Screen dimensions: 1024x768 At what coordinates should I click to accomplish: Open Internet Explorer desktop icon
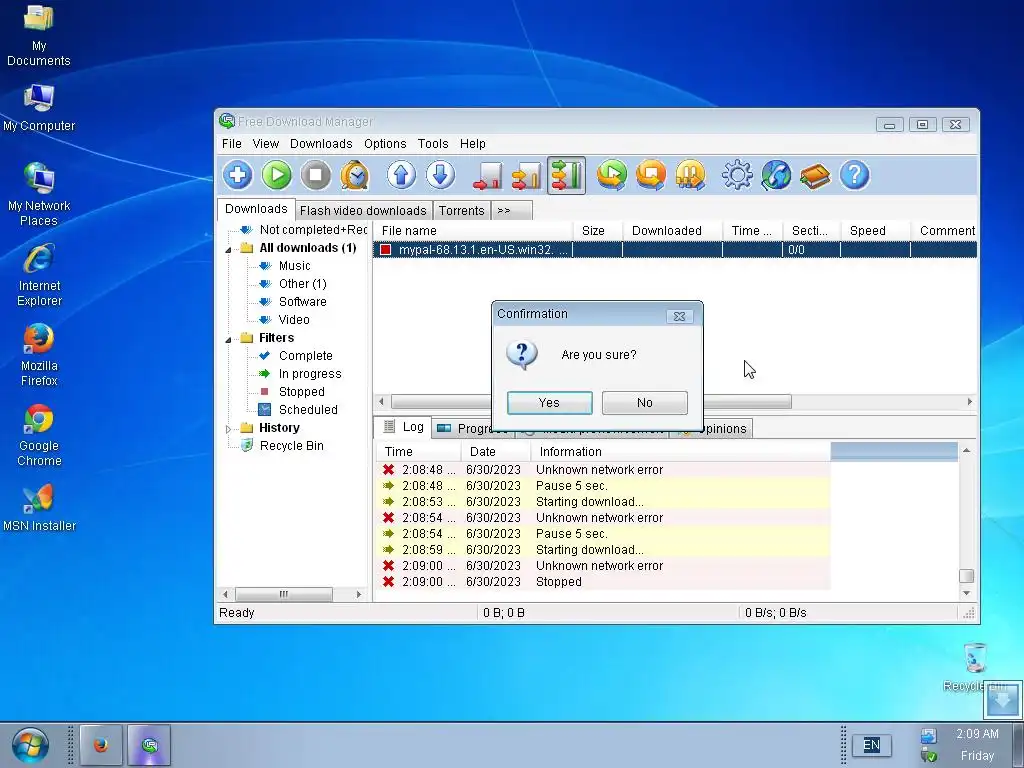39,275
